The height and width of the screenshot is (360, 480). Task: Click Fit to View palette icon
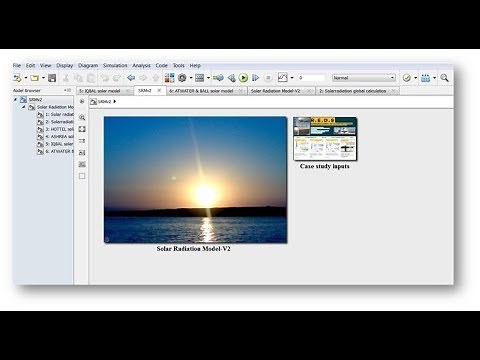(82, 129)
